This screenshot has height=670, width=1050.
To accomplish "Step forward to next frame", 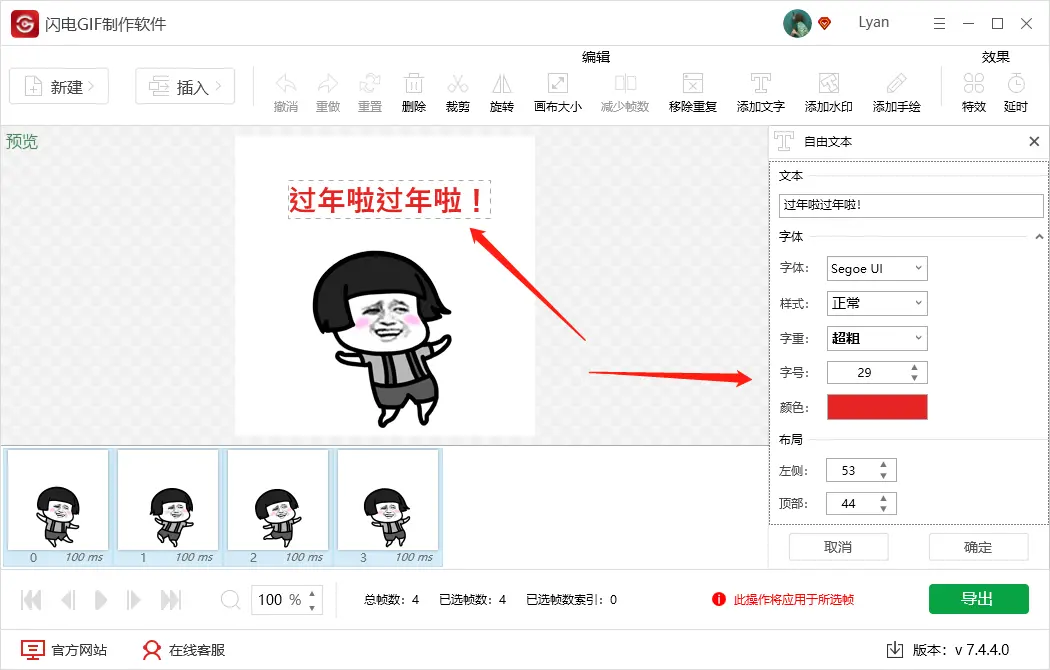I will (x=133, y=600).
